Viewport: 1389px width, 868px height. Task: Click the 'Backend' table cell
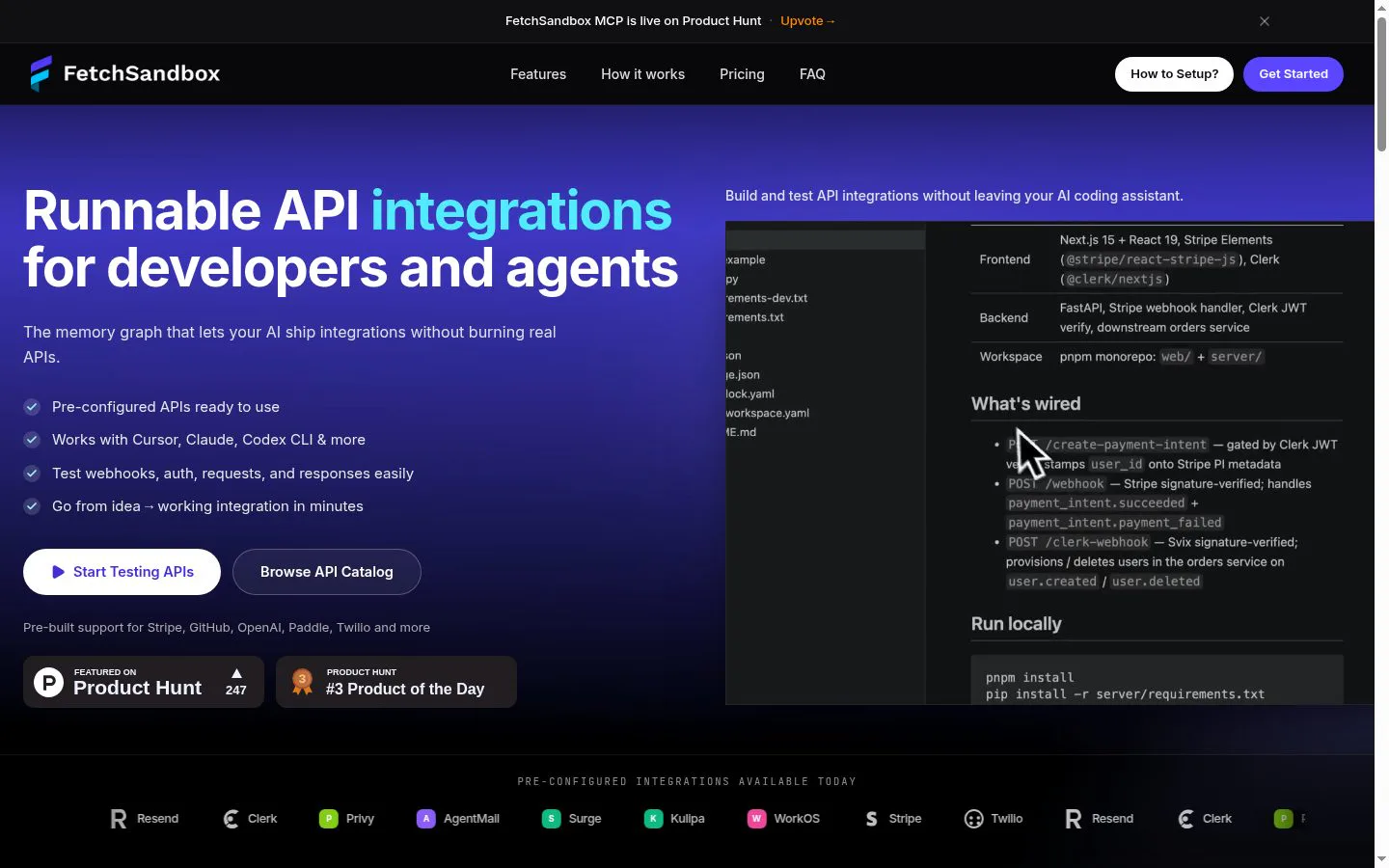coord(1003,317)
